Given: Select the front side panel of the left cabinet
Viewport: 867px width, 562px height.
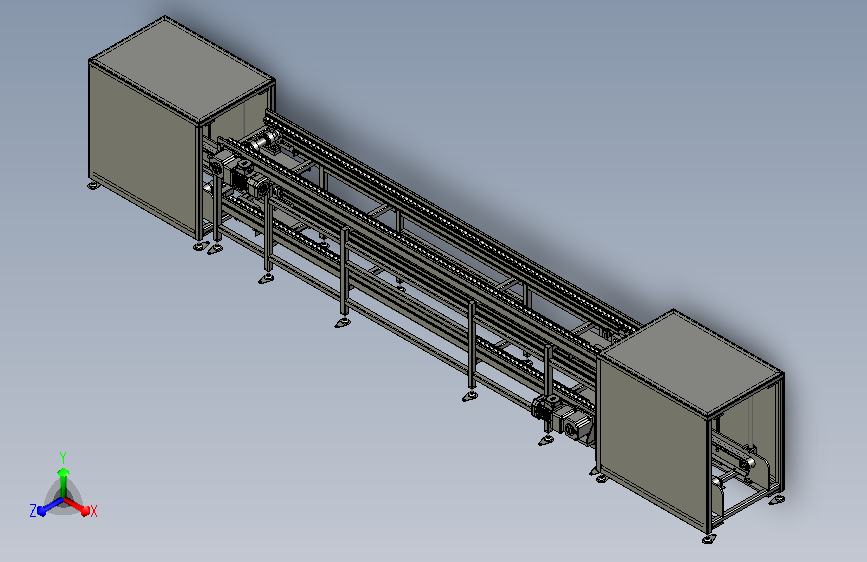Looking at the screenshot, I should 143,149.
